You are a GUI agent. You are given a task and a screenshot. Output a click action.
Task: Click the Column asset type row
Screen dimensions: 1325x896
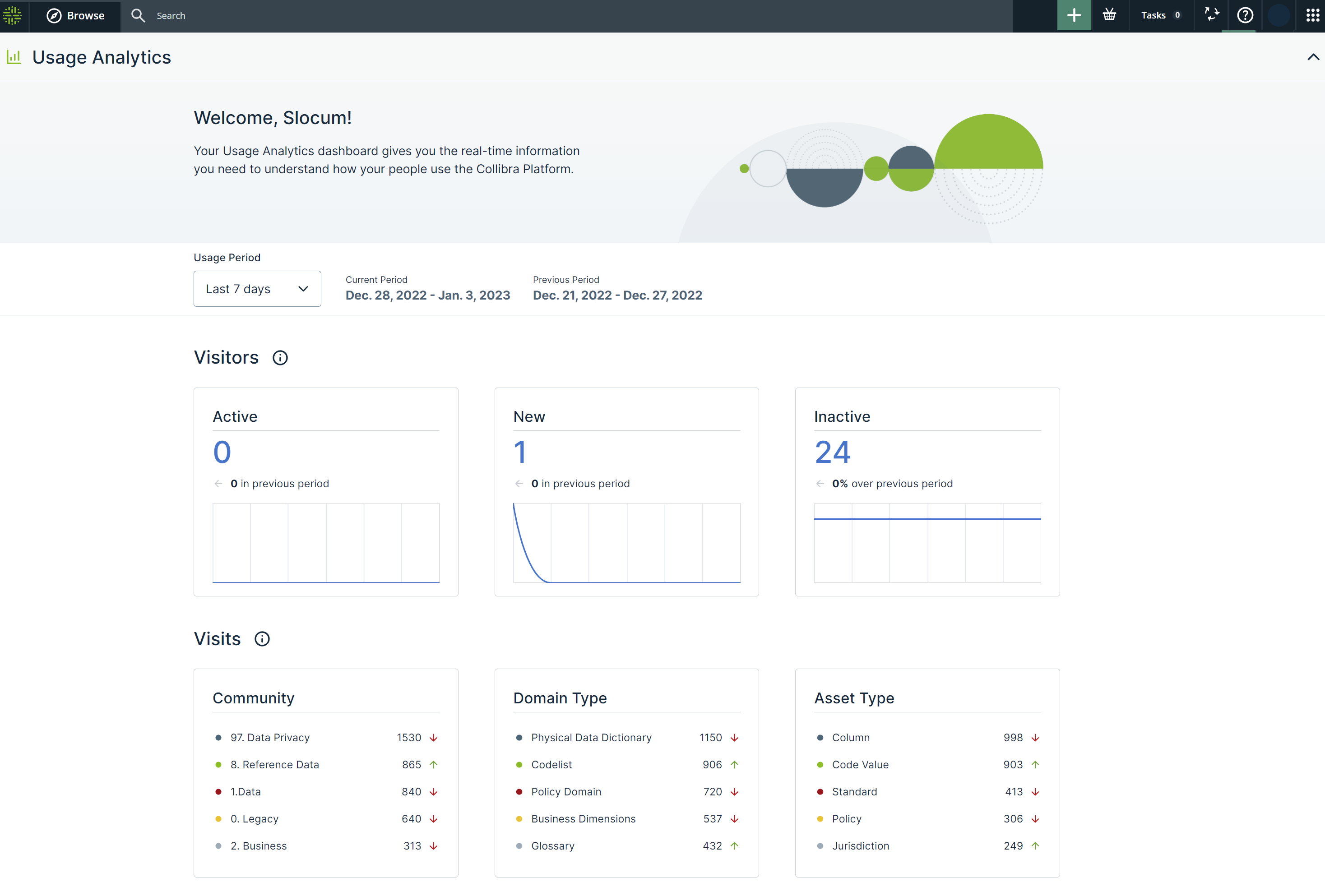coord(927,738)
